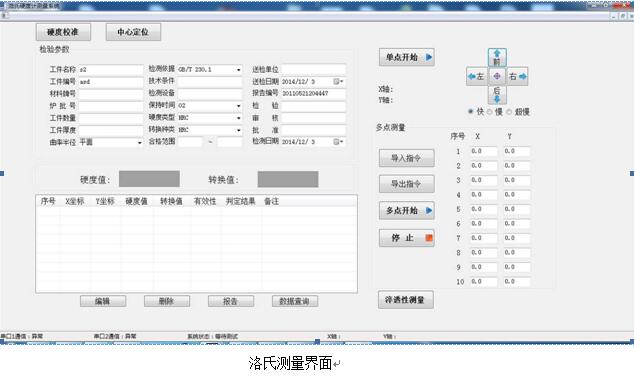Viewport: 634px width, 376px height.
Task: Start multi-point measurement 多点开始
Action: (407, 210)
